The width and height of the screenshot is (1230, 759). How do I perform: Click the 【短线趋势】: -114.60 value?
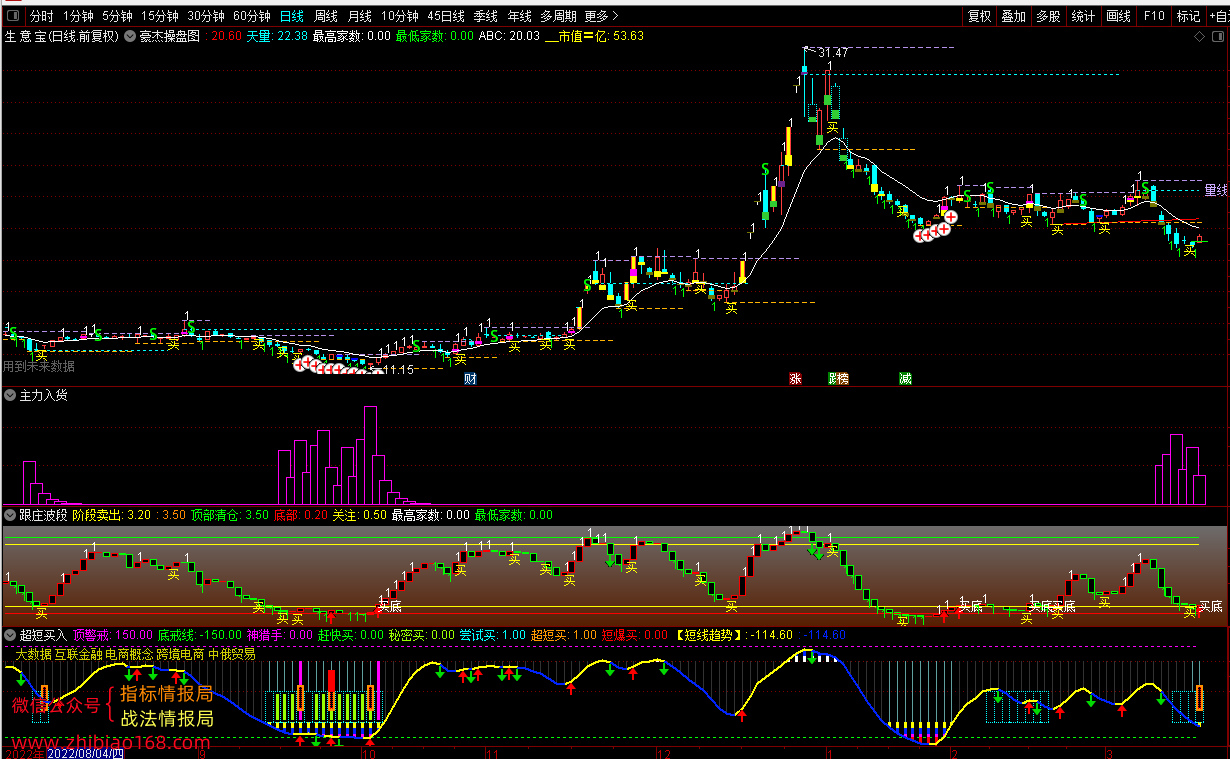pos(733,635)
